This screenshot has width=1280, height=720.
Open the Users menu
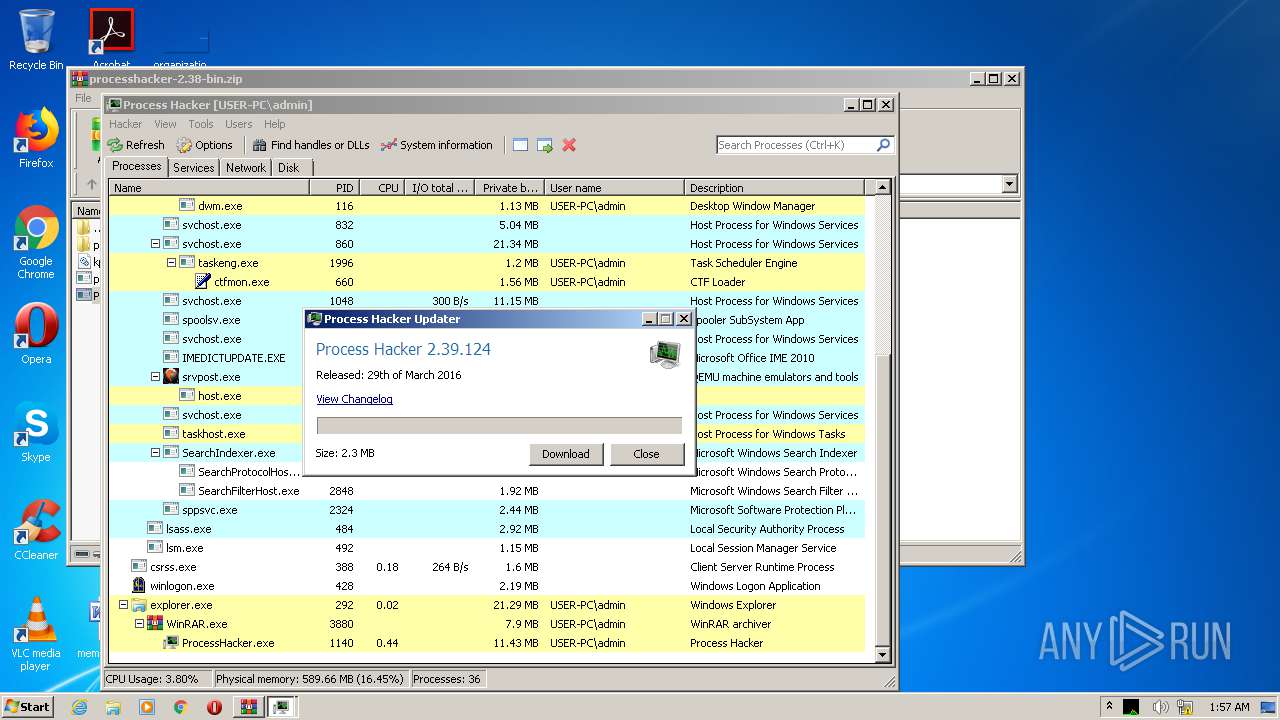click(238, 124)
